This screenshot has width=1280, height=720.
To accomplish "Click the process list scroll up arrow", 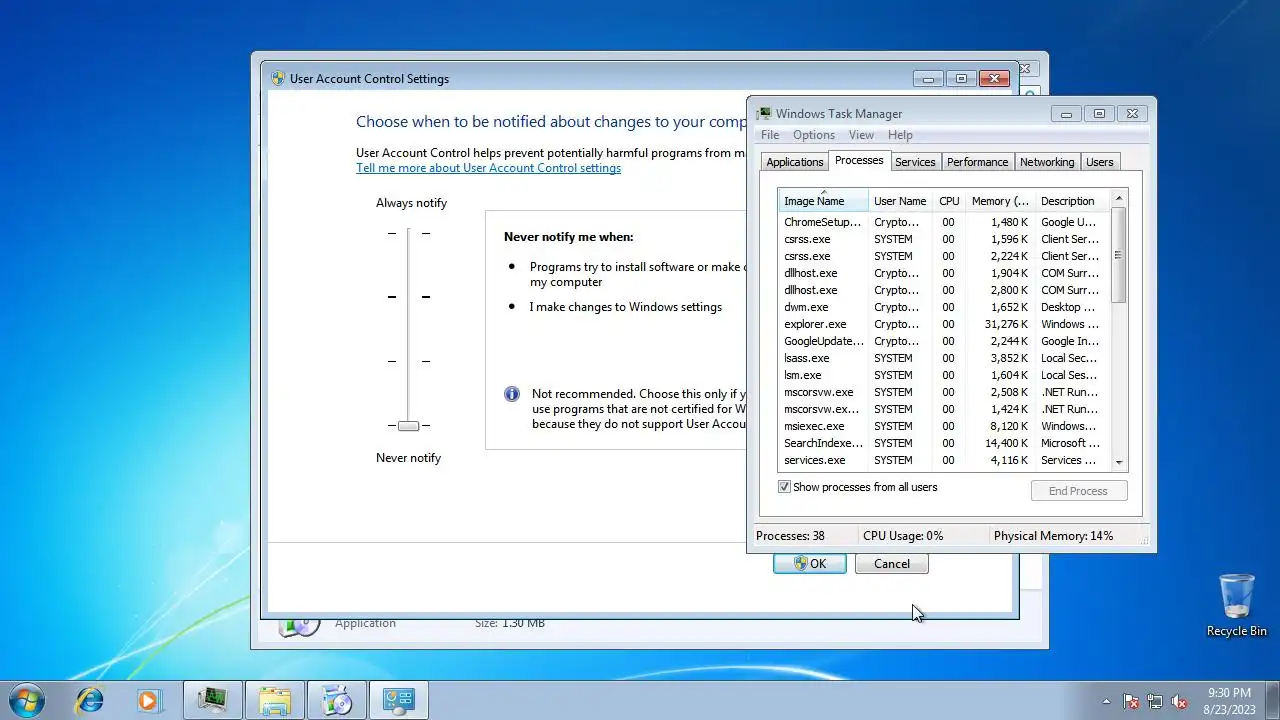I will [1119, 197].
